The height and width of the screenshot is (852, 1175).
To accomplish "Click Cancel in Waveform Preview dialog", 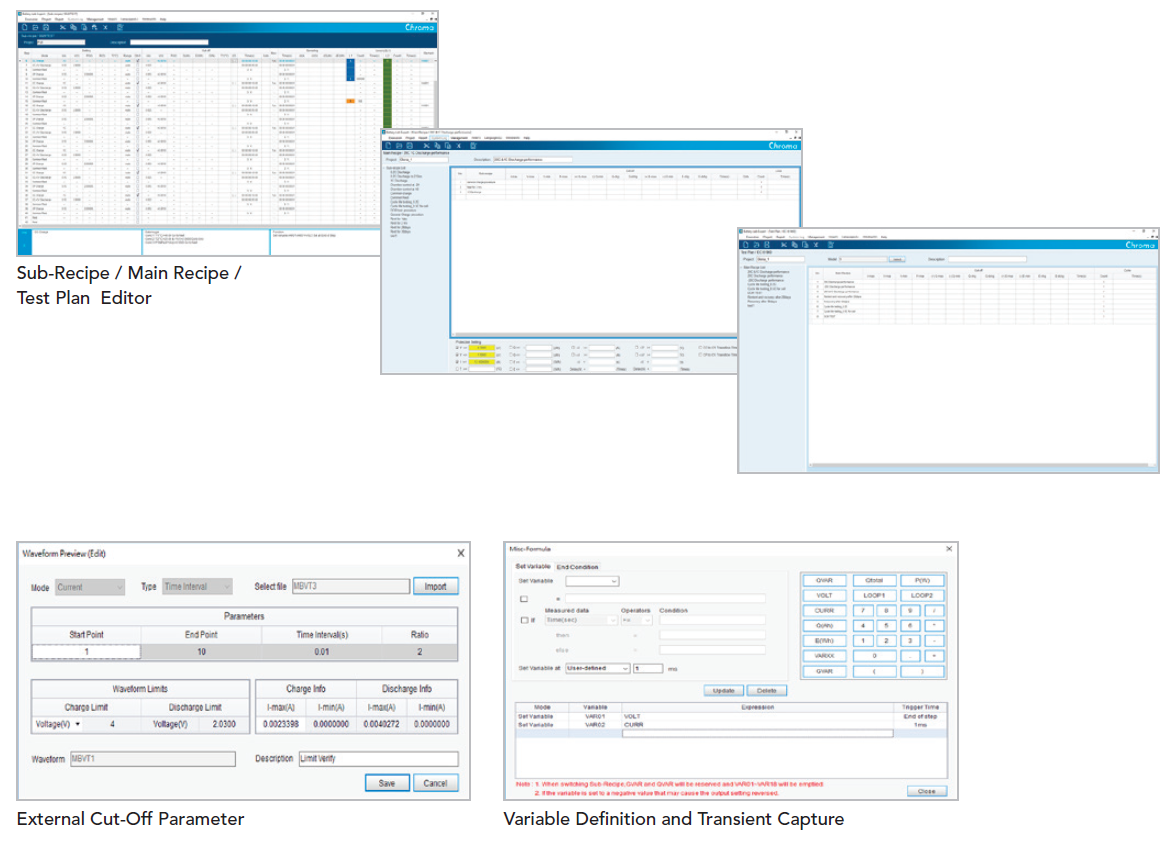I will coord(435,783).
